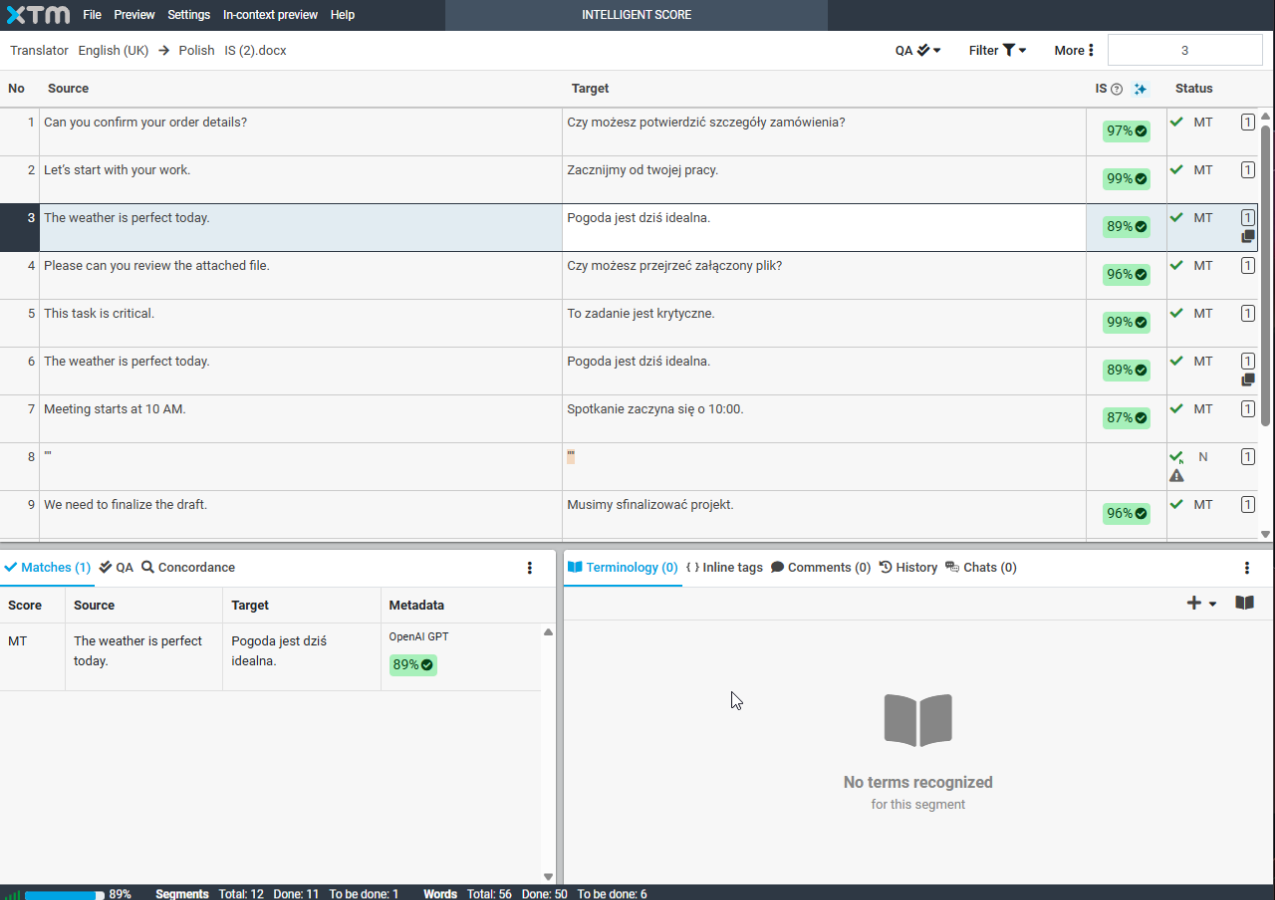
Task: Toggle the green status checkmark on segment 1
Action: 1177,122
